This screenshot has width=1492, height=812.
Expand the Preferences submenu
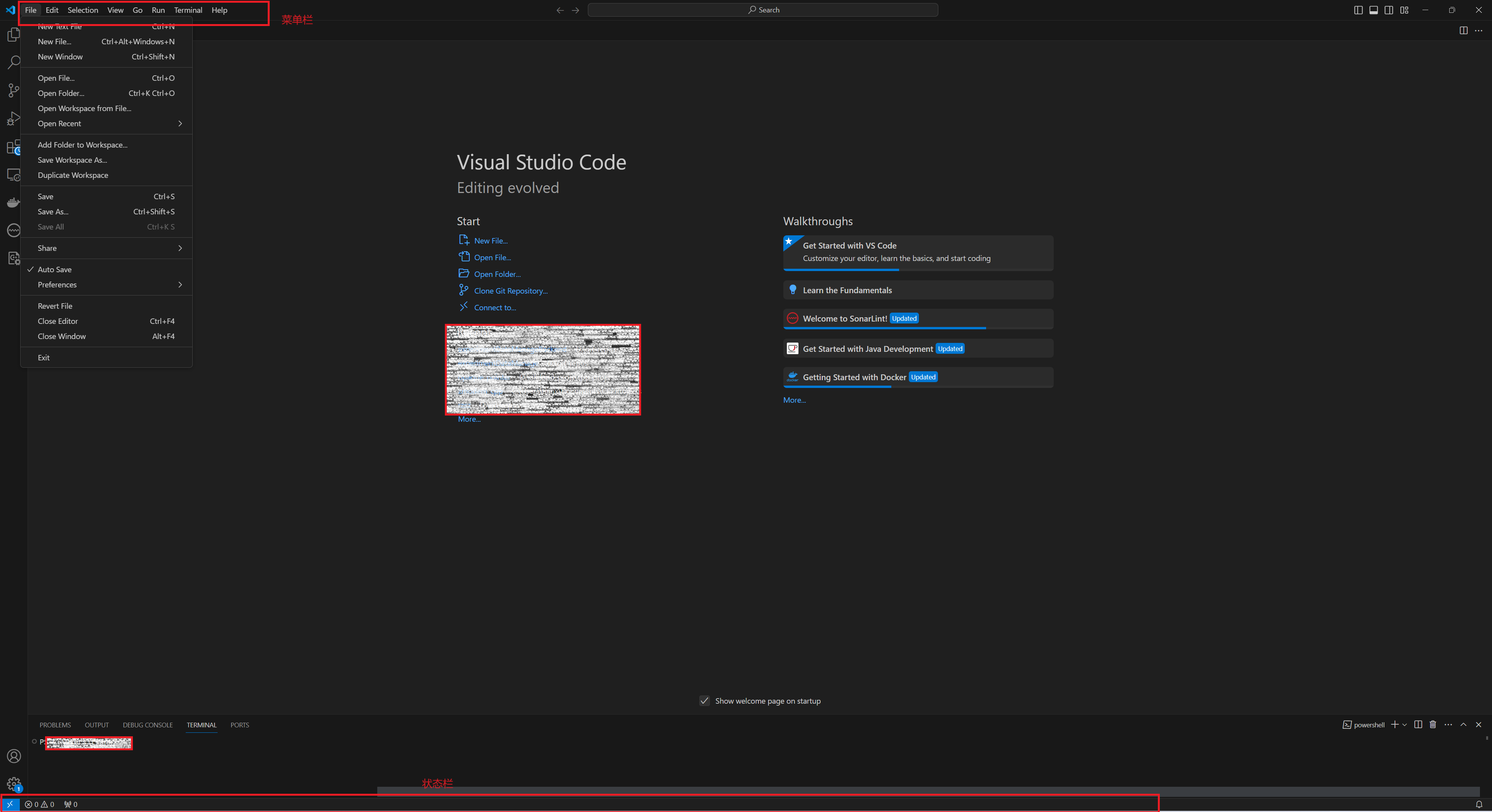coord(106,285)
